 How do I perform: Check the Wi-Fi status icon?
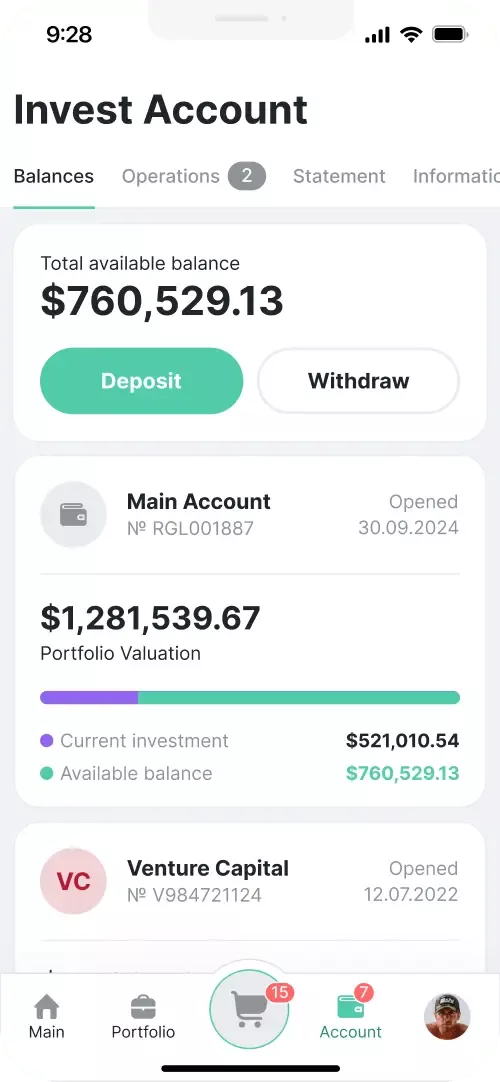[x=411, y=34]
